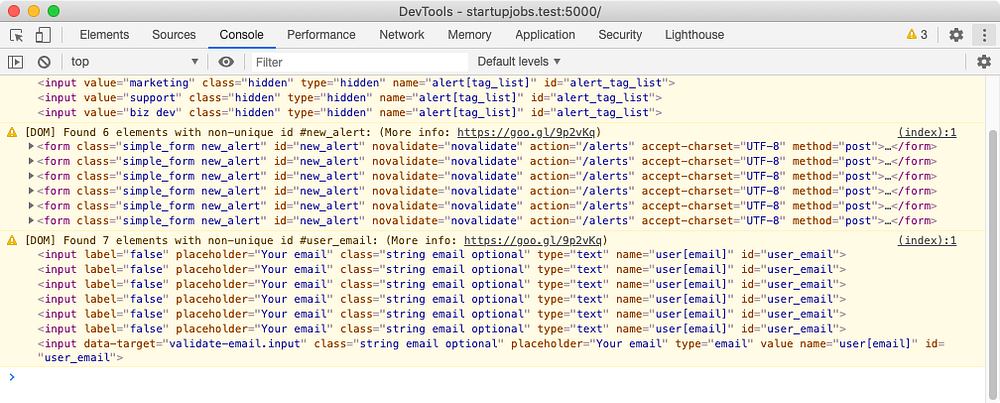Switch to the Application tab

click(545, 35)
